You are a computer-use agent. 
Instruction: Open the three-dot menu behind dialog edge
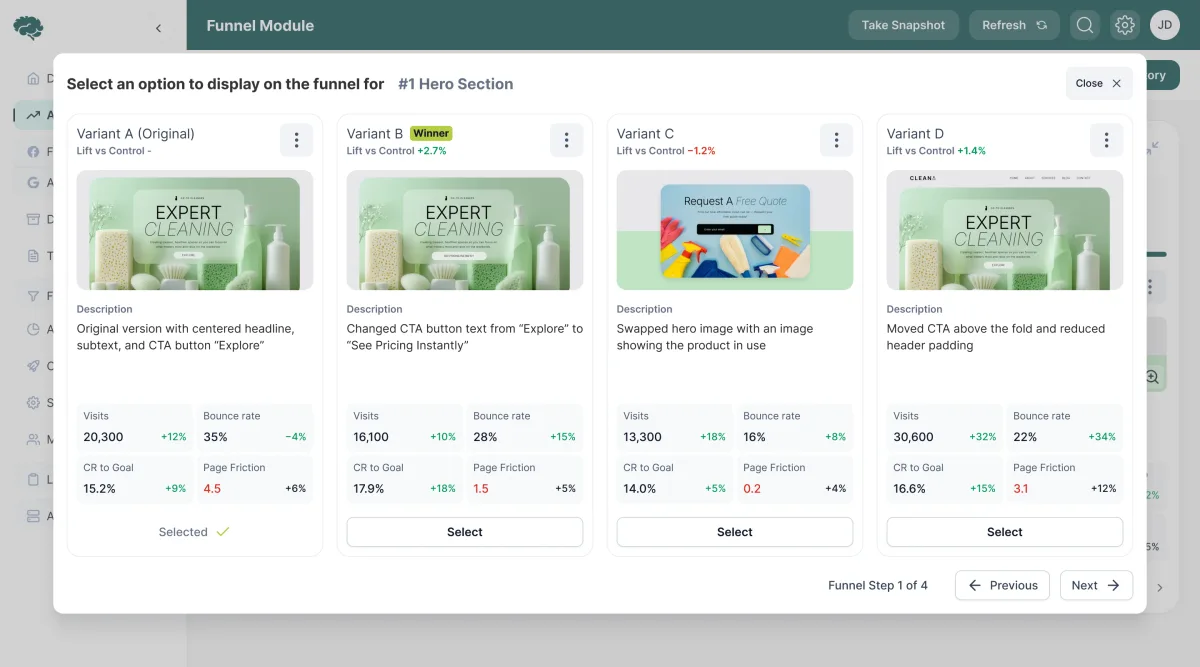coord(1152,288)
